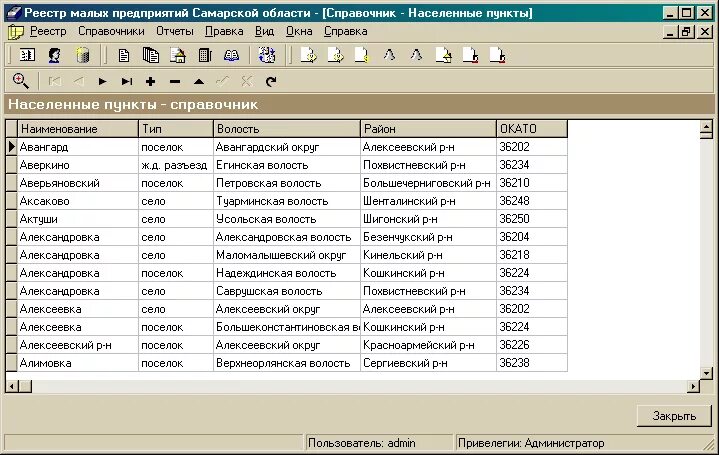Click the Закрыть button
The image size is (719, 455).
pos(674,416)
